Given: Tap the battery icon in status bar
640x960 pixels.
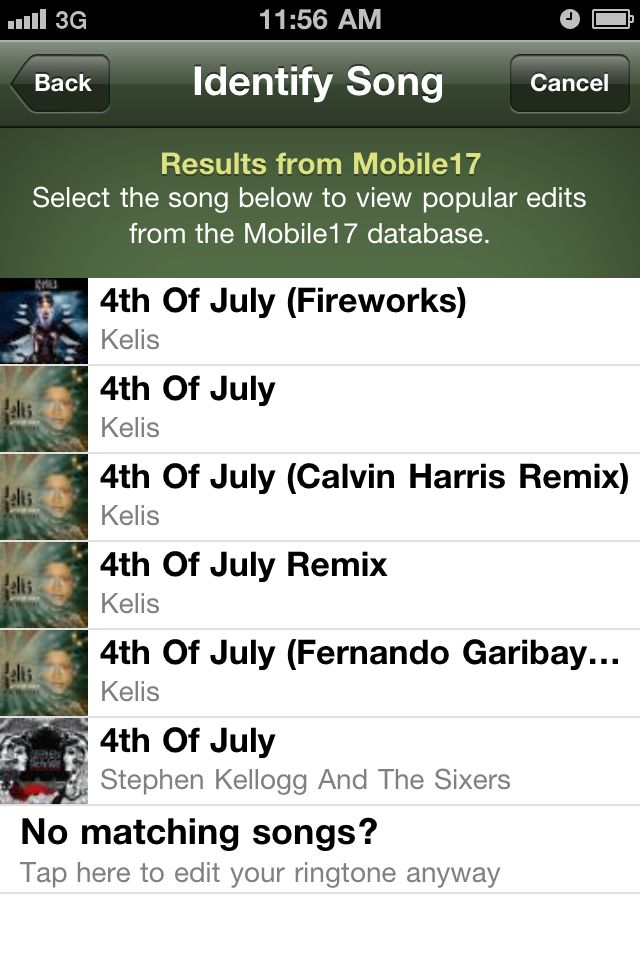Looking at the screenshot, I should 612,20.
